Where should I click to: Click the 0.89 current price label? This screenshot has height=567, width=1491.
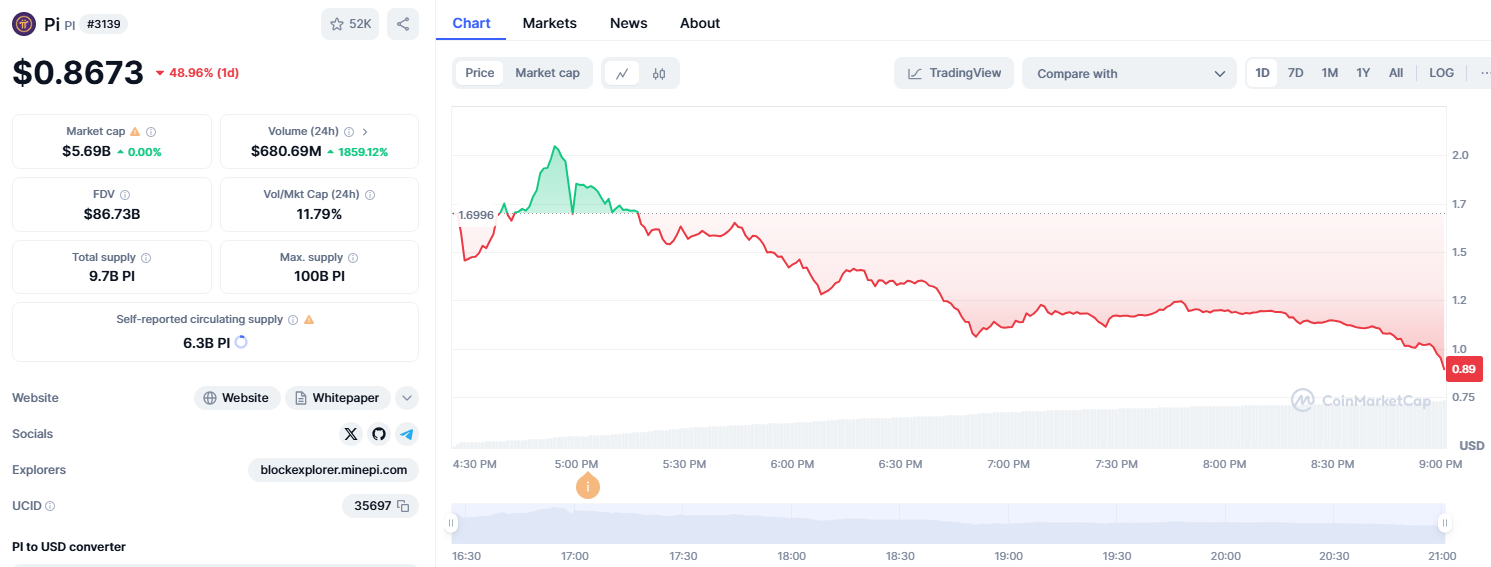1464,369
